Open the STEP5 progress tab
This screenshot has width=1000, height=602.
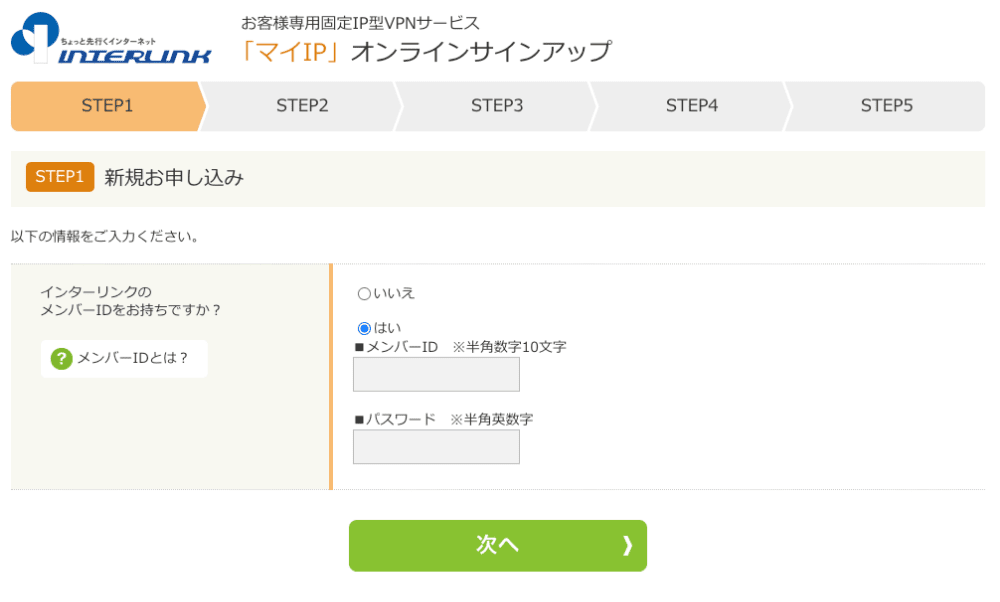click(886, 106)
